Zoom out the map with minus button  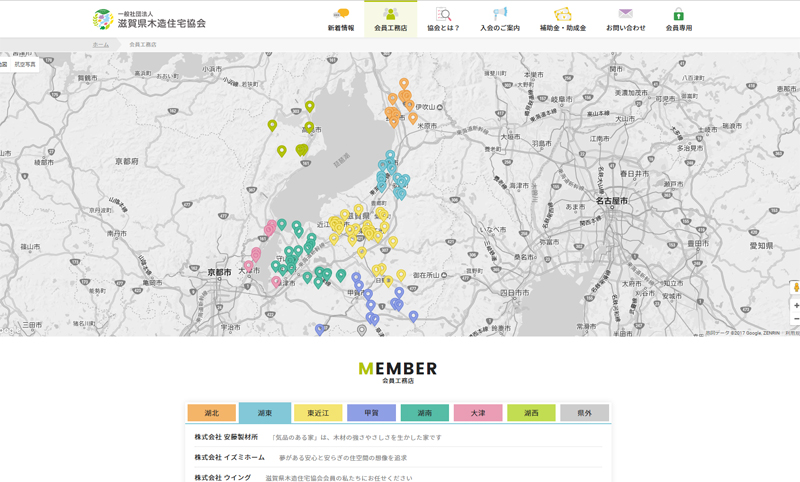click(795, 319)
